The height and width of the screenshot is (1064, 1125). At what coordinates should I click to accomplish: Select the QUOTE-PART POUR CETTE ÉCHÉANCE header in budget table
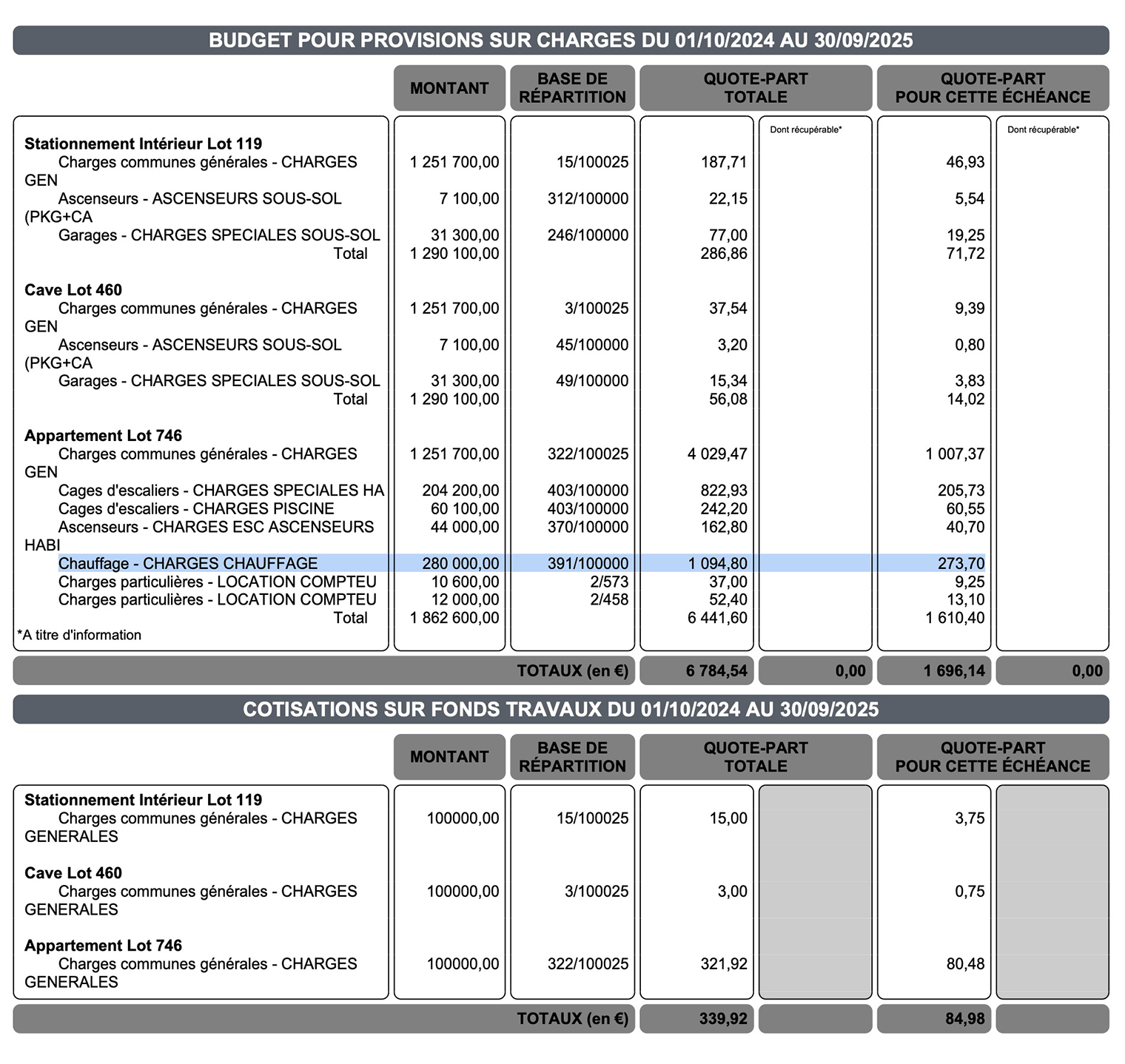[993, 88]
